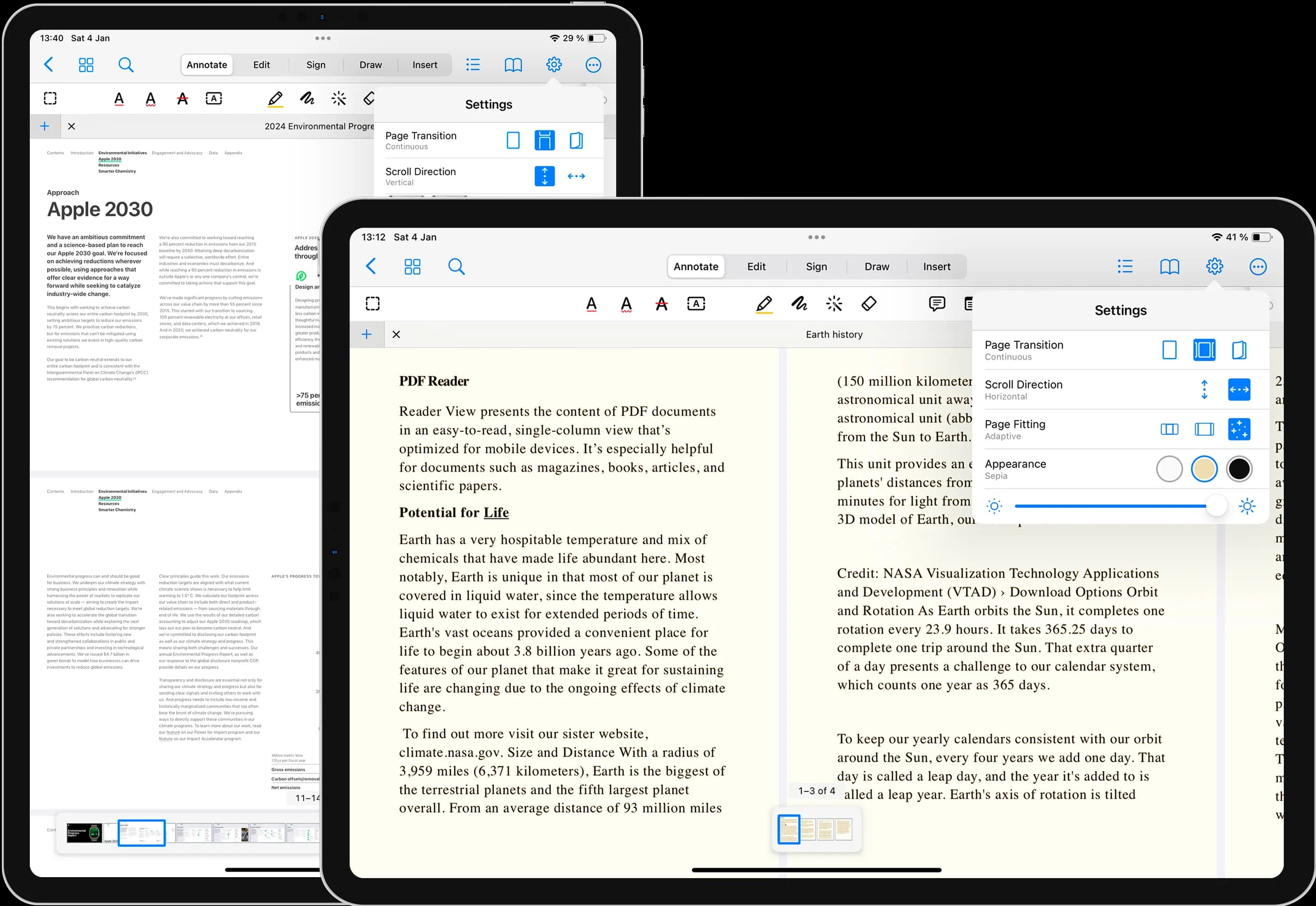
Task: Choose the strikethrough text tool on the rear iPad
Action: point(182,99)
